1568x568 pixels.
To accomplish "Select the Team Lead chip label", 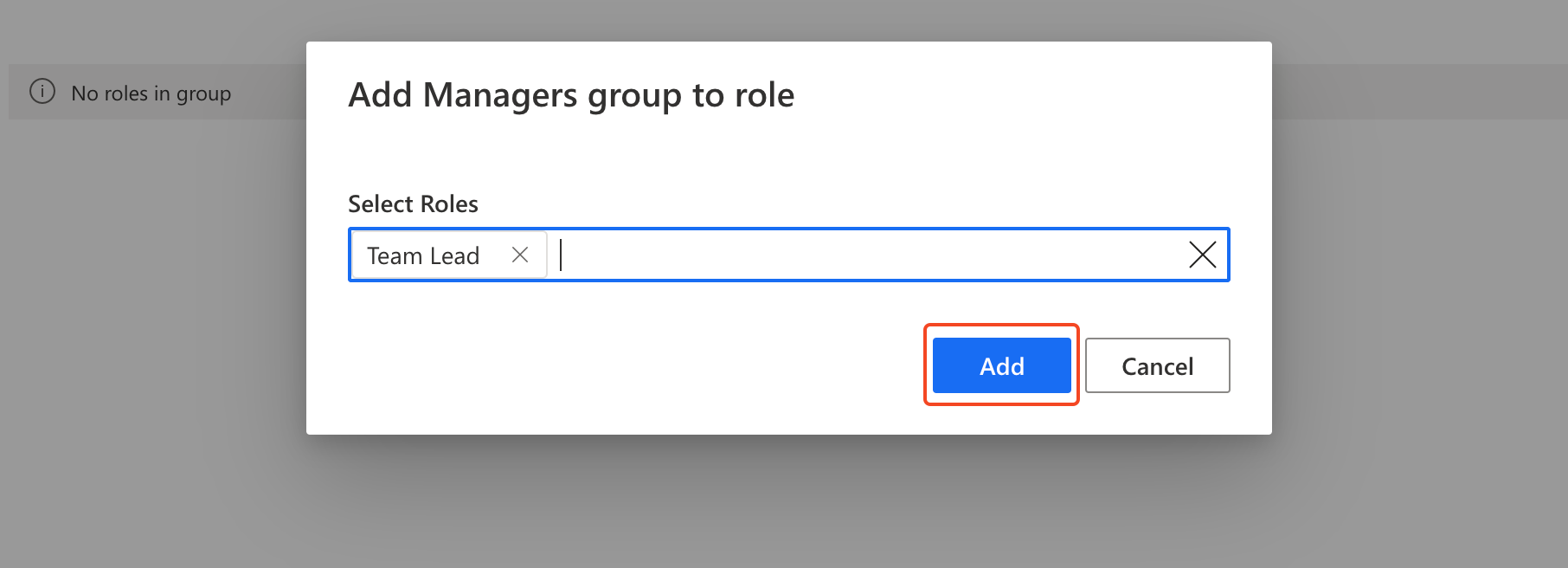I will pos(423,255).
